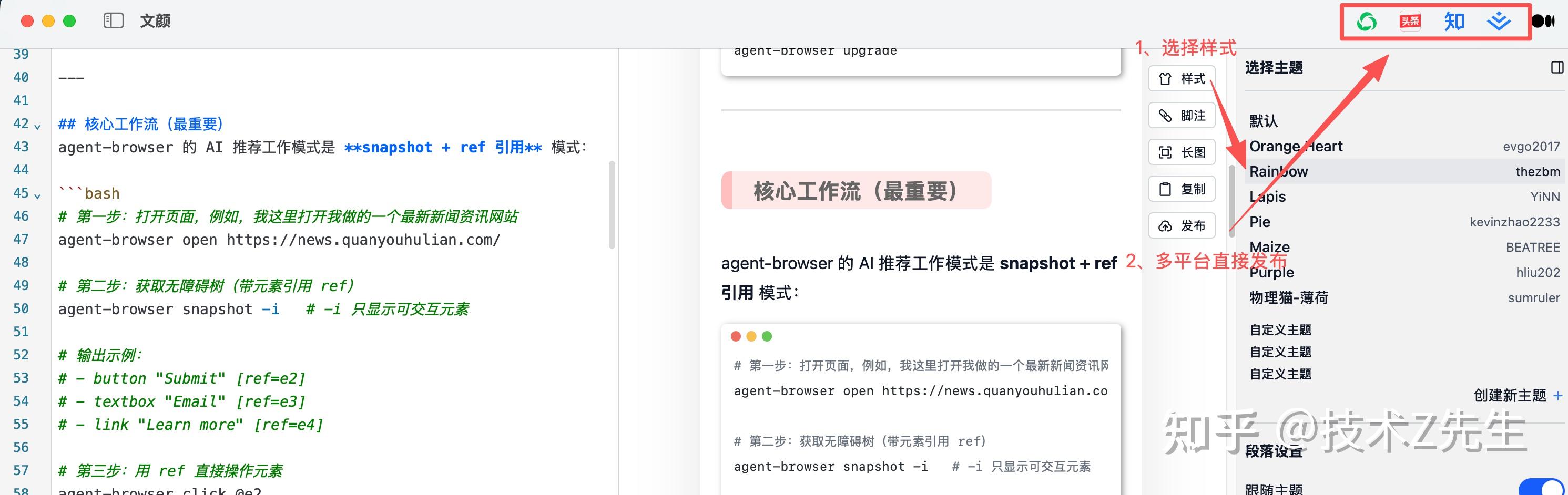Open the Juejin publishing icon
The image size is (1568, 495).
click(x=1498, y=20)
